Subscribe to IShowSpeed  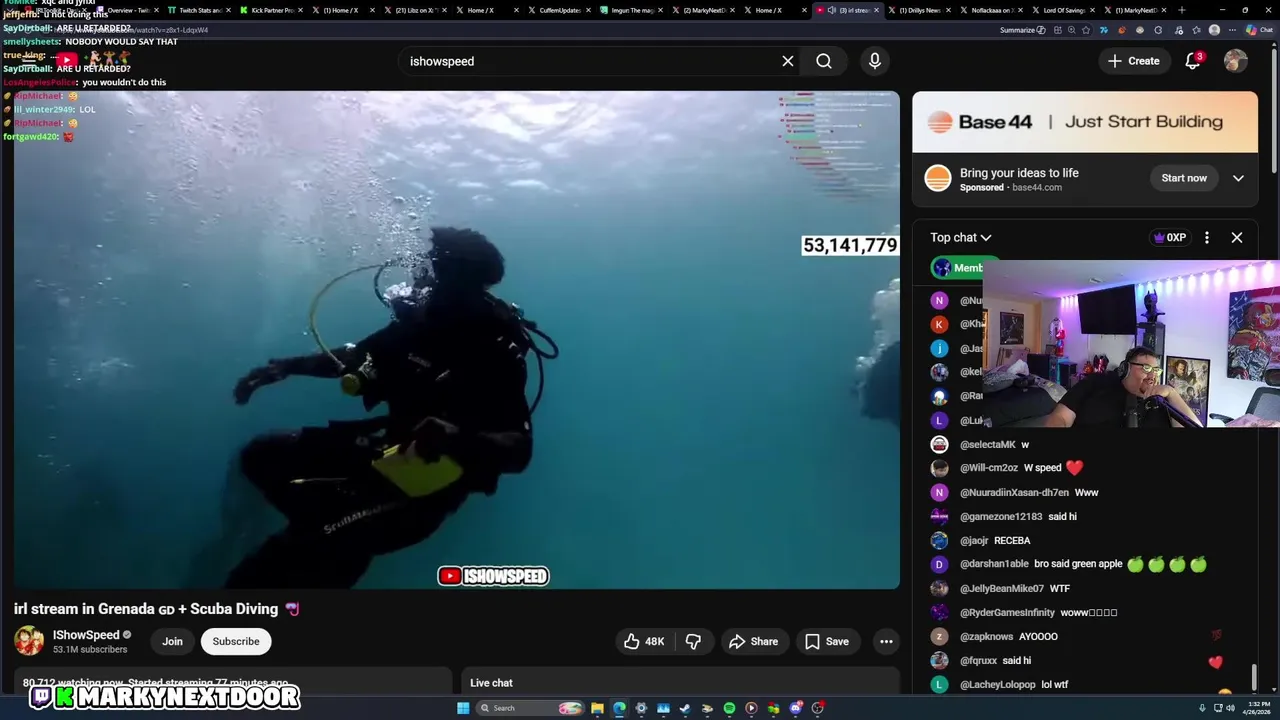236,641
